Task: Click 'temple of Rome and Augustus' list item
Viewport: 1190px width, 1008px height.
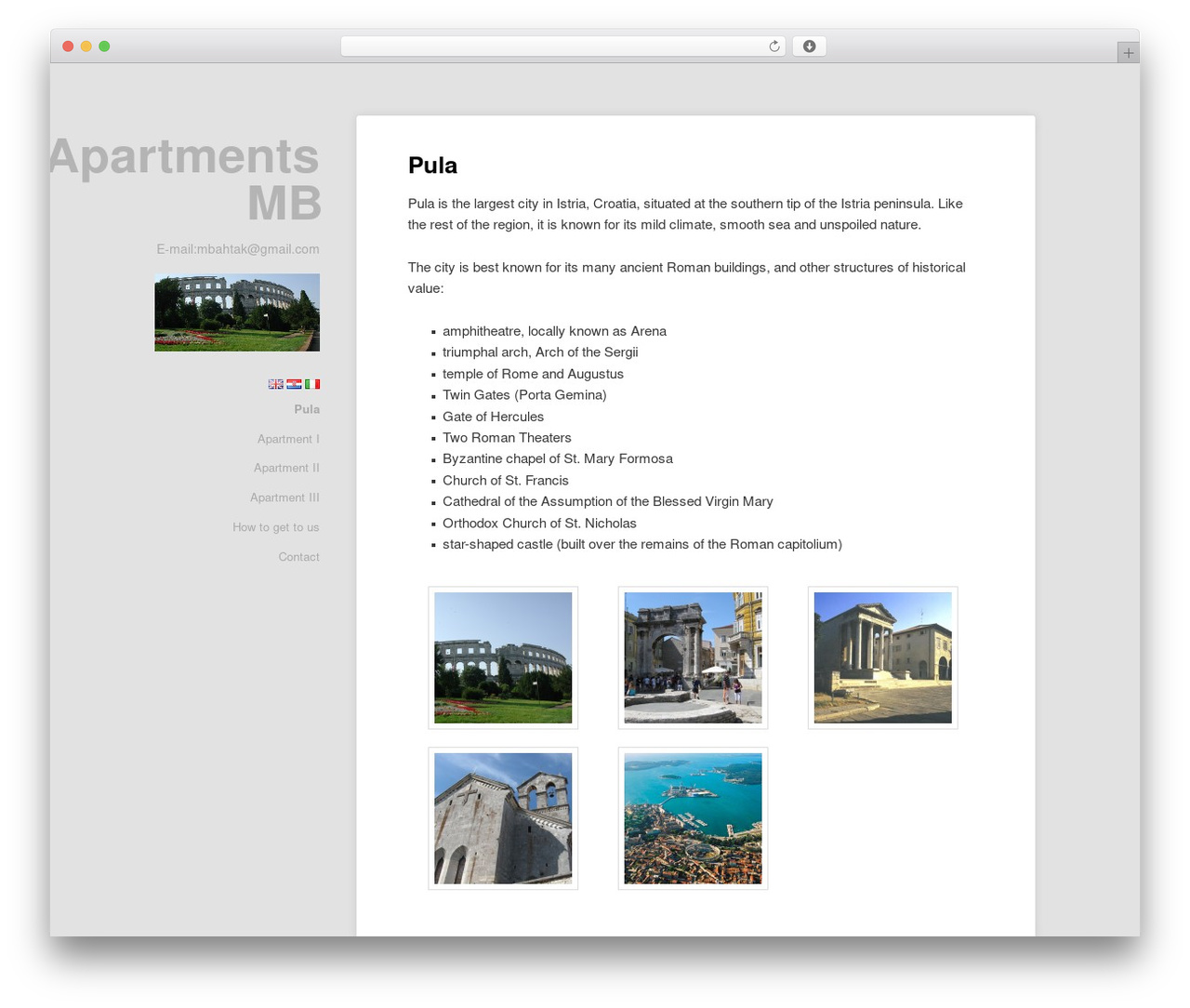Action: tap(533, 374)
